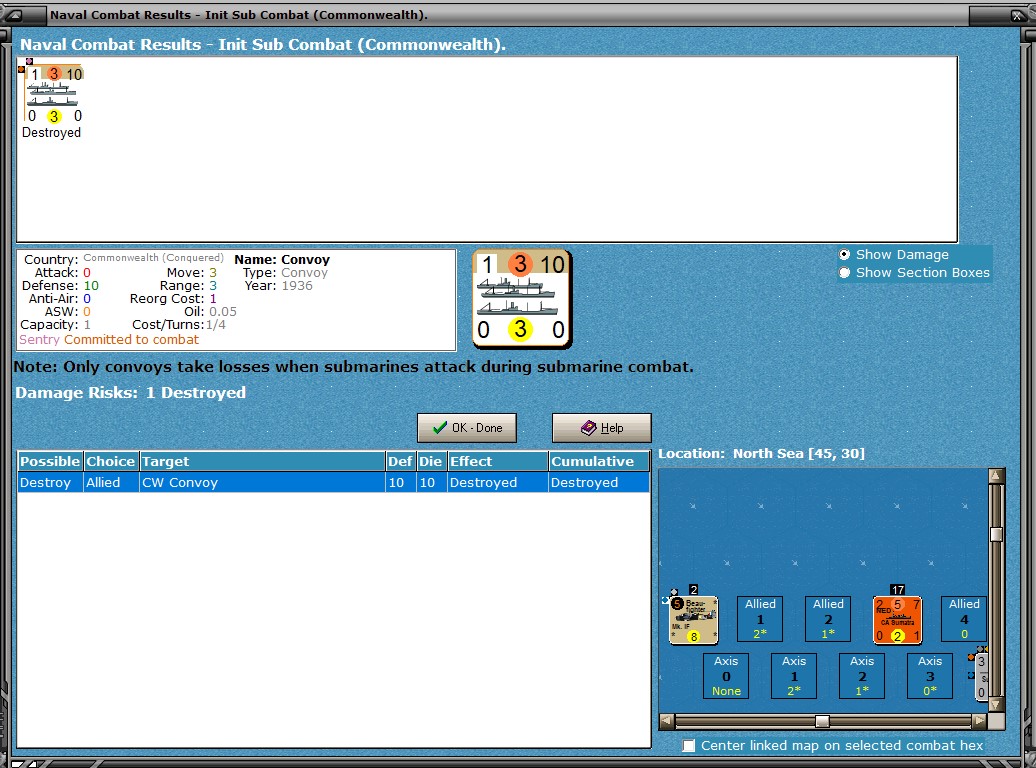
Task: Click the Target column header
Action: click(x=262, y=461)
